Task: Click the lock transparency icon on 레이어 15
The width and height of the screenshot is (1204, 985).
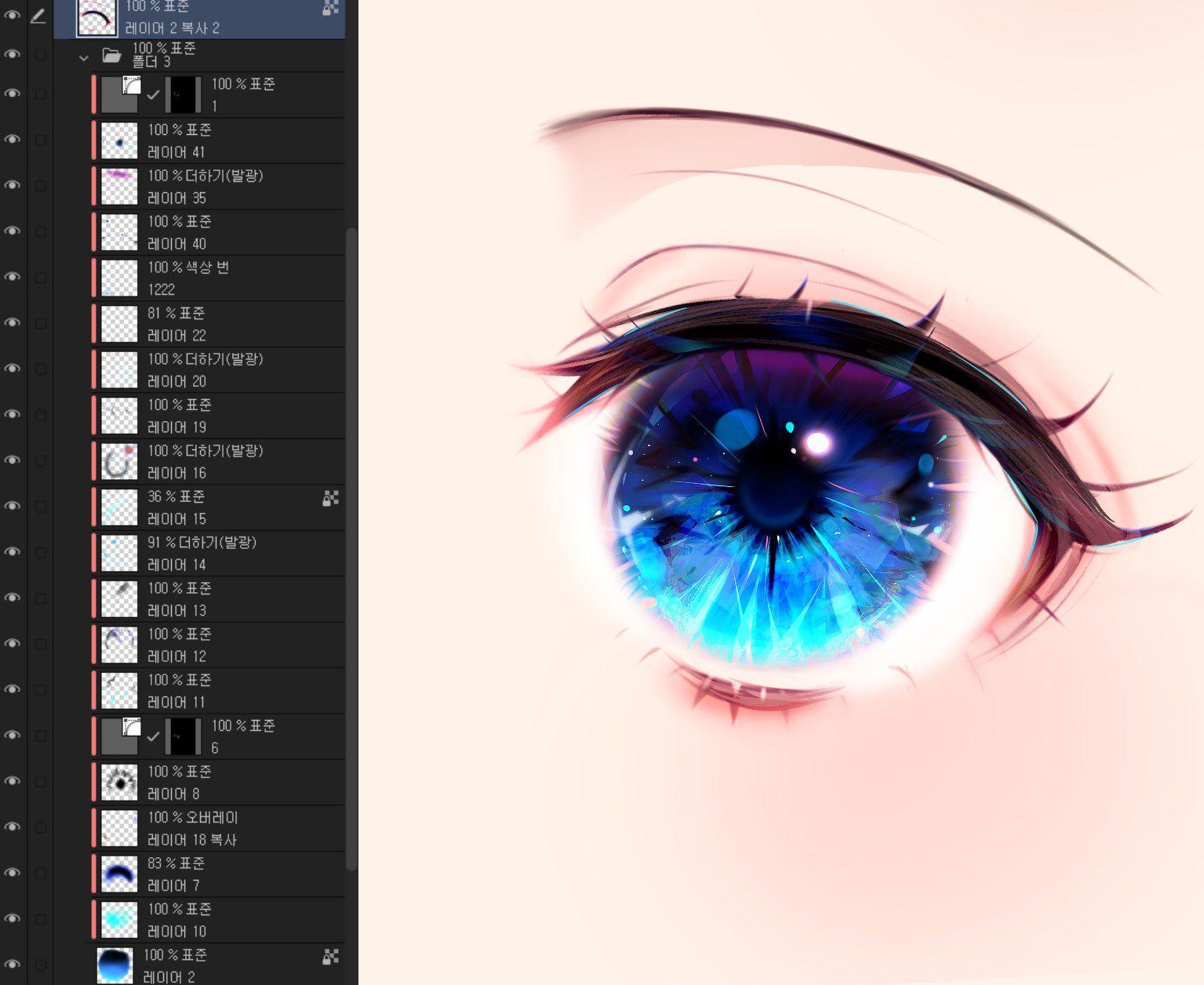Action: pyautogui.click(x=330, y=498)
